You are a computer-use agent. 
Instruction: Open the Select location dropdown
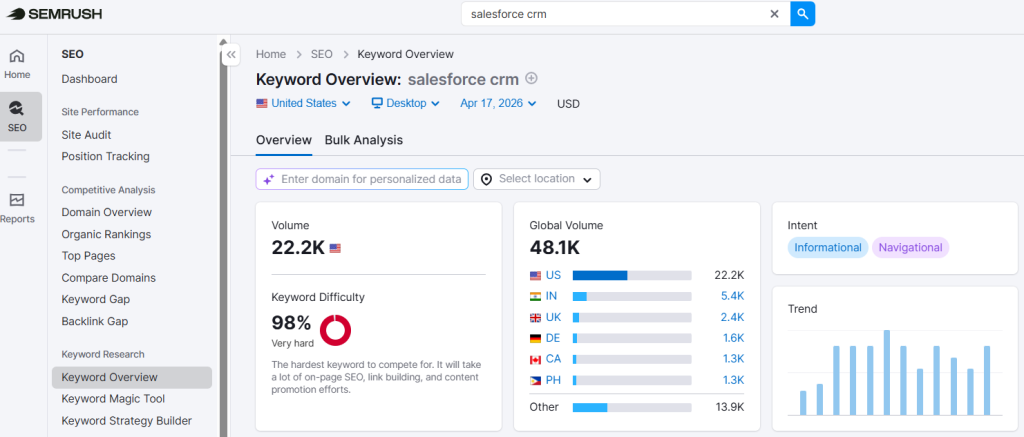tap(537, 179)
